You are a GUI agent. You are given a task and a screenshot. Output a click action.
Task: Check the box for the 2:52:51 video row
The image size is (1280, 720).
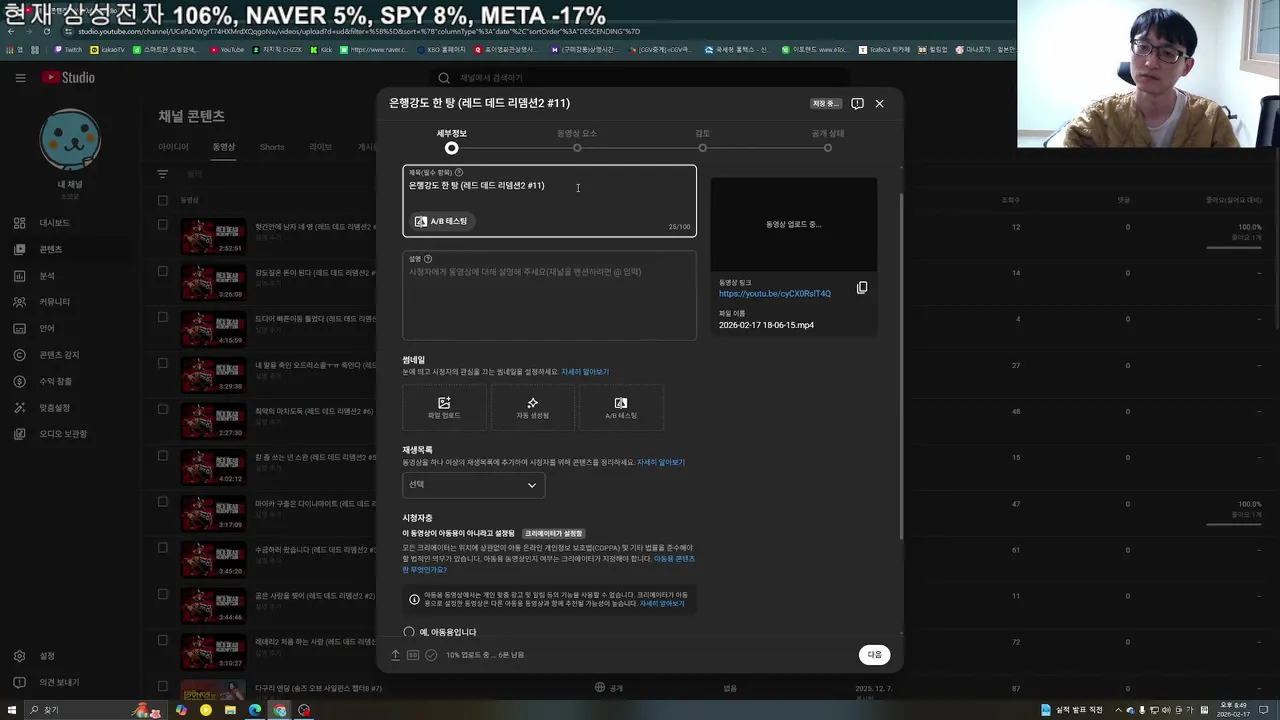click(163, 225)
